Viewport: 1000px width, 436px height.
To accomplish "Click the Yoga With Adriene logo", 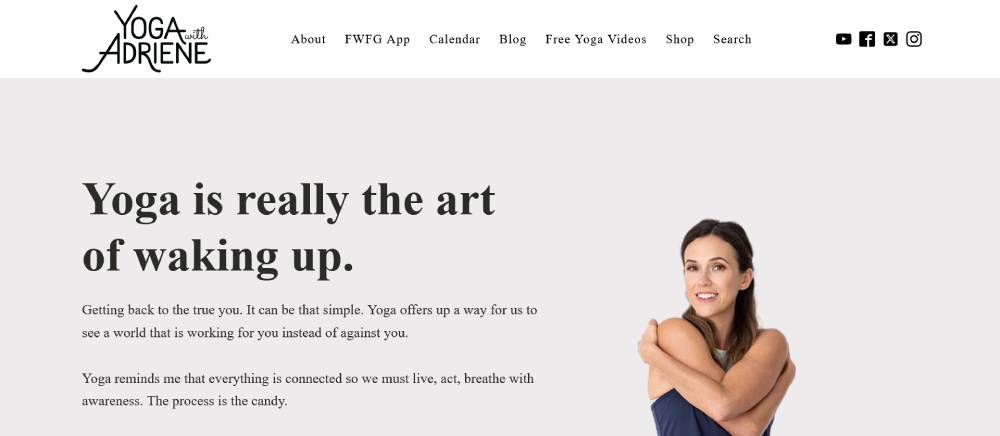I will (x=146, y=39).
